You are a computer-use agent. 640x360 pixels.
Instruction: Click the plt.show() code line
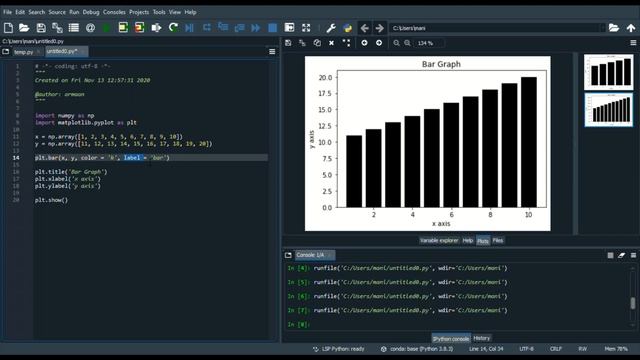click(x=51, y=200)
